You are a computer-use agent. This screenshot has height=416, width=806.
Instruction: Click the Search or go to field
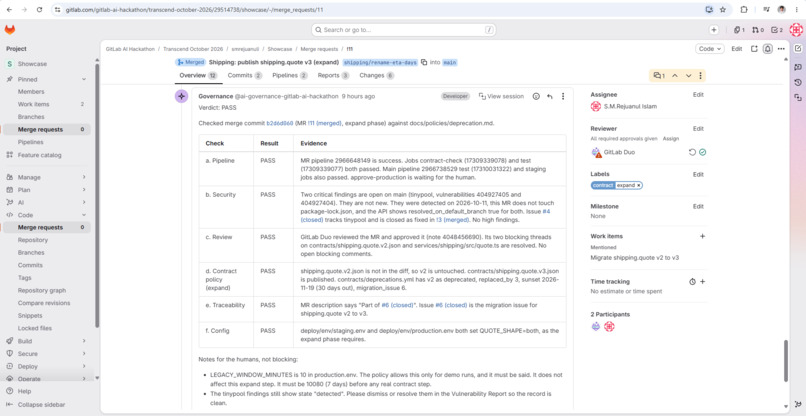(x=404, y=30)
